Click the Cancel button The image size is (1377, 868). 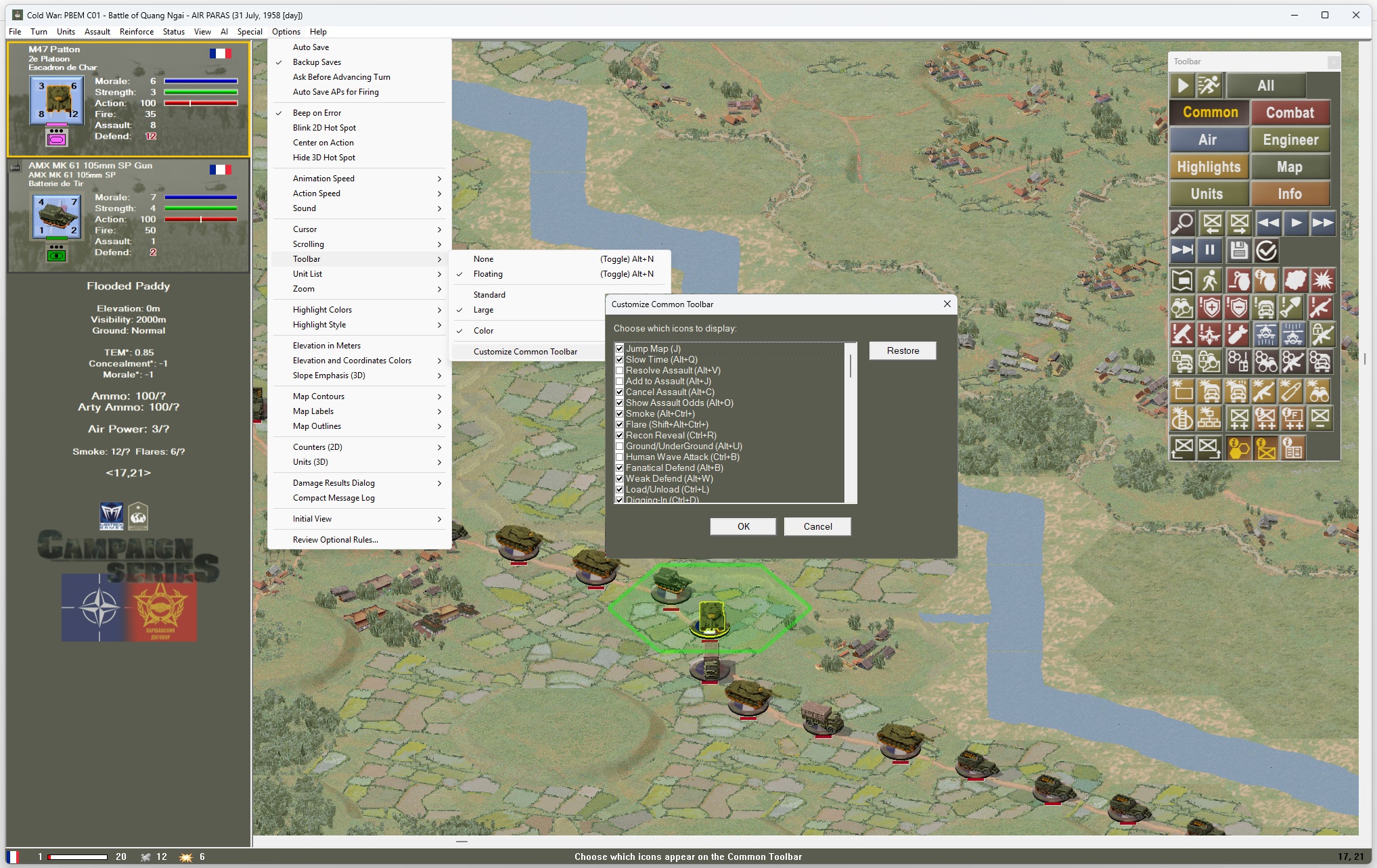(x=817, y=526)
